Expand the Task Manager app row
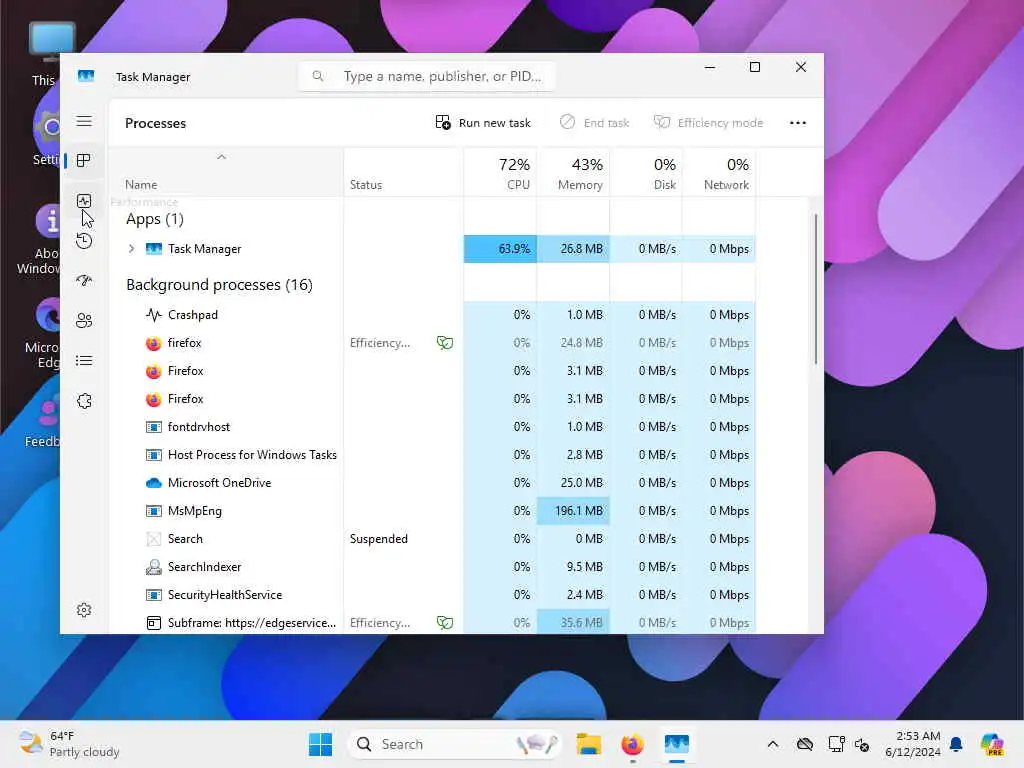The width and height of the screenshot is (1024, 768). [x=131, y=249]
